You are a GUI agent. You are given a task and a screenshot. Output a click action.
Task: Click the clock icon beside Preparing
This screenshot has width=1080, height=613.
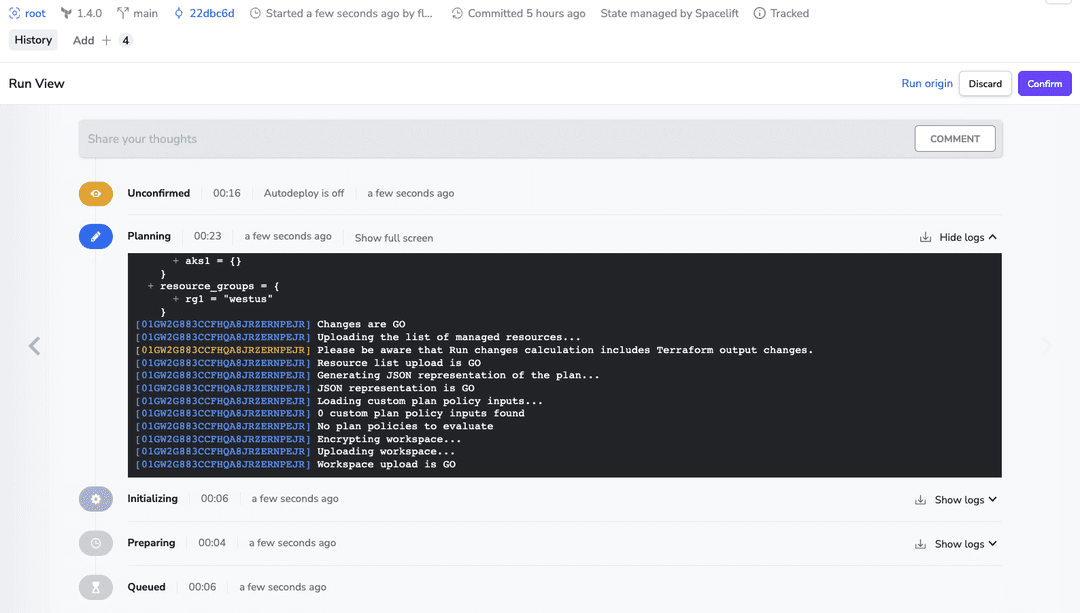(95, 542)
